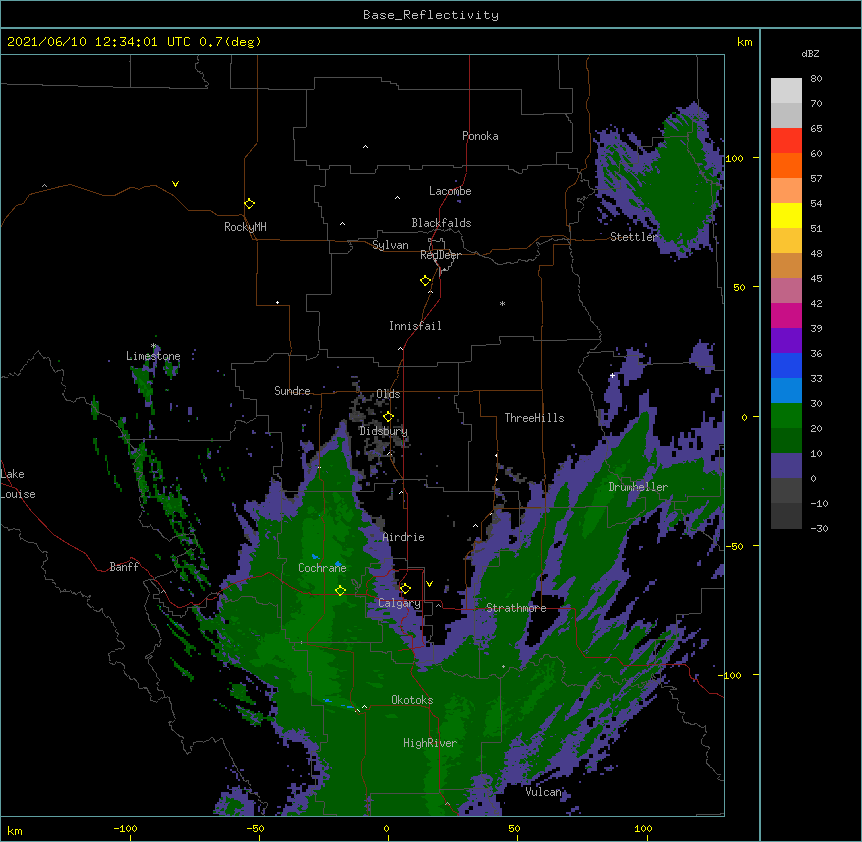
Task: Select the Vulcan label
Action: pyautogui.click(x=543, y=792)
